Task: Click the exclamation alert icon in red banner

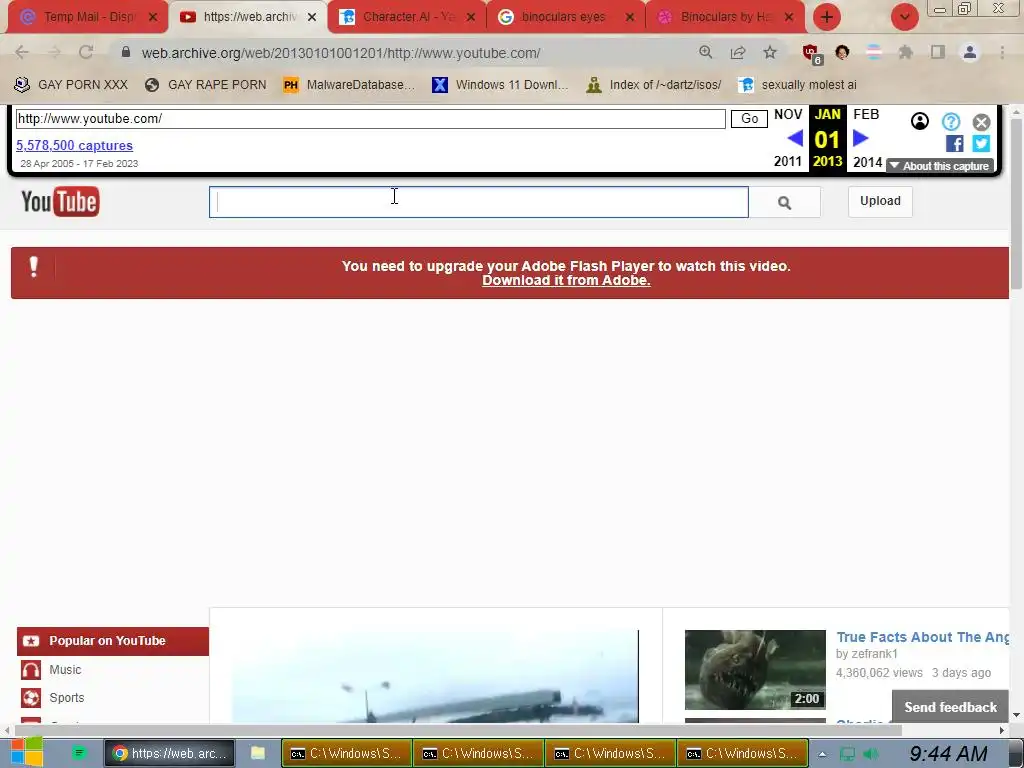Action: point(34,266)
